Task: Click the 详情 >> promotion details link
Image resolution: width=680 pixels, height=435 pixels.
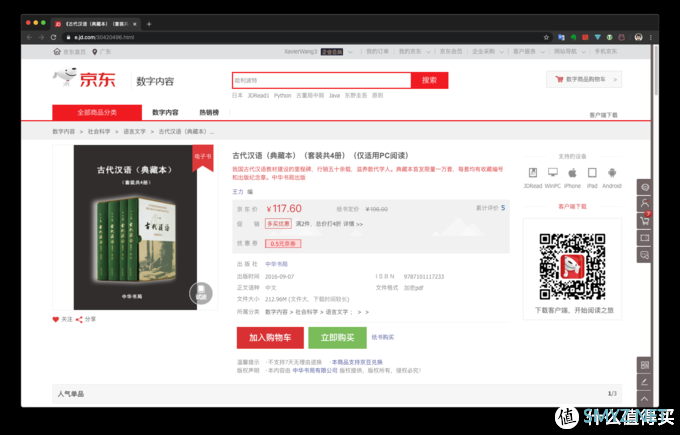Action: [353, 224]
